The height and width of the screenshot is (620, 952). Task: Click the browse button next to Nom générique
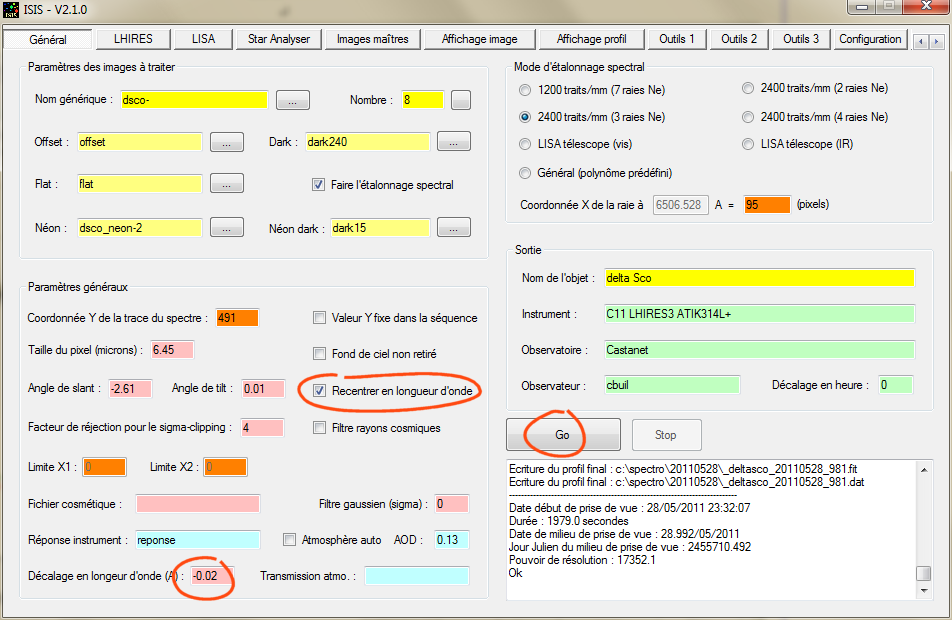pyautogui.click(x=292, y=100)
